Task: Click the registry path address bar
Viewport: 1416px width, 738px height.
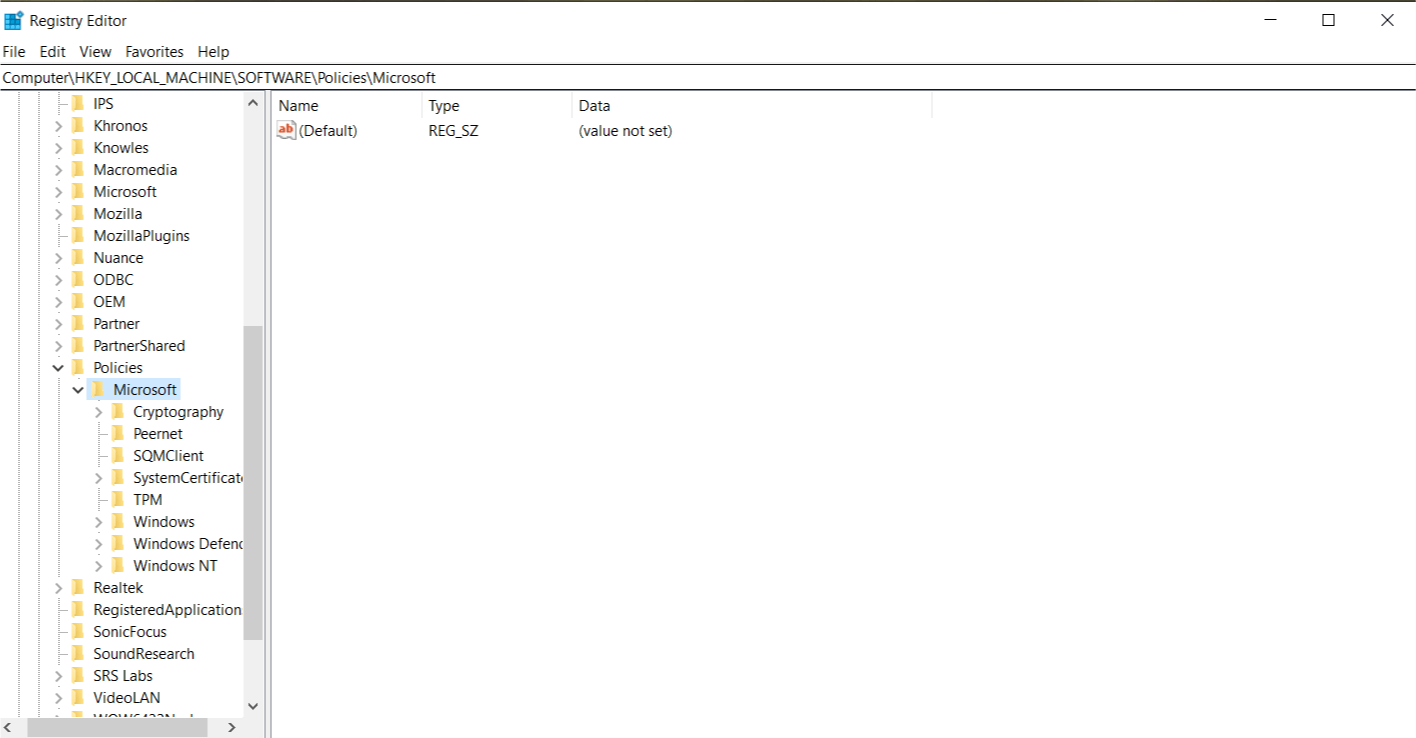Action: click(x=700, y=78)
